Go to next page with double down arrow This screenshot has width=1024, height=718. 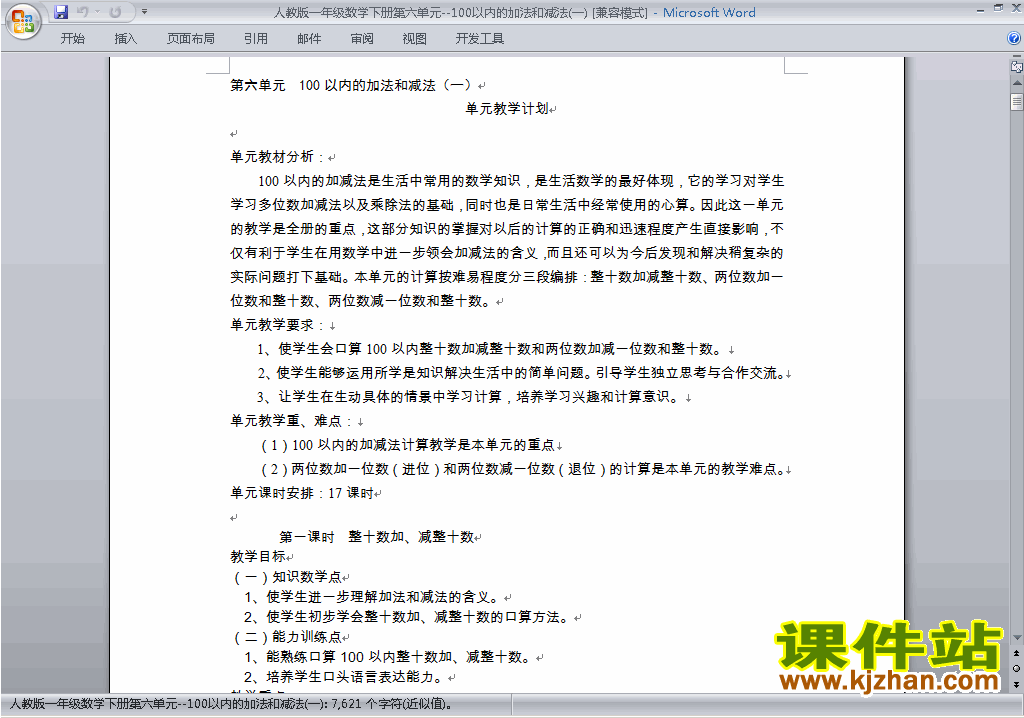(1017, 684)
